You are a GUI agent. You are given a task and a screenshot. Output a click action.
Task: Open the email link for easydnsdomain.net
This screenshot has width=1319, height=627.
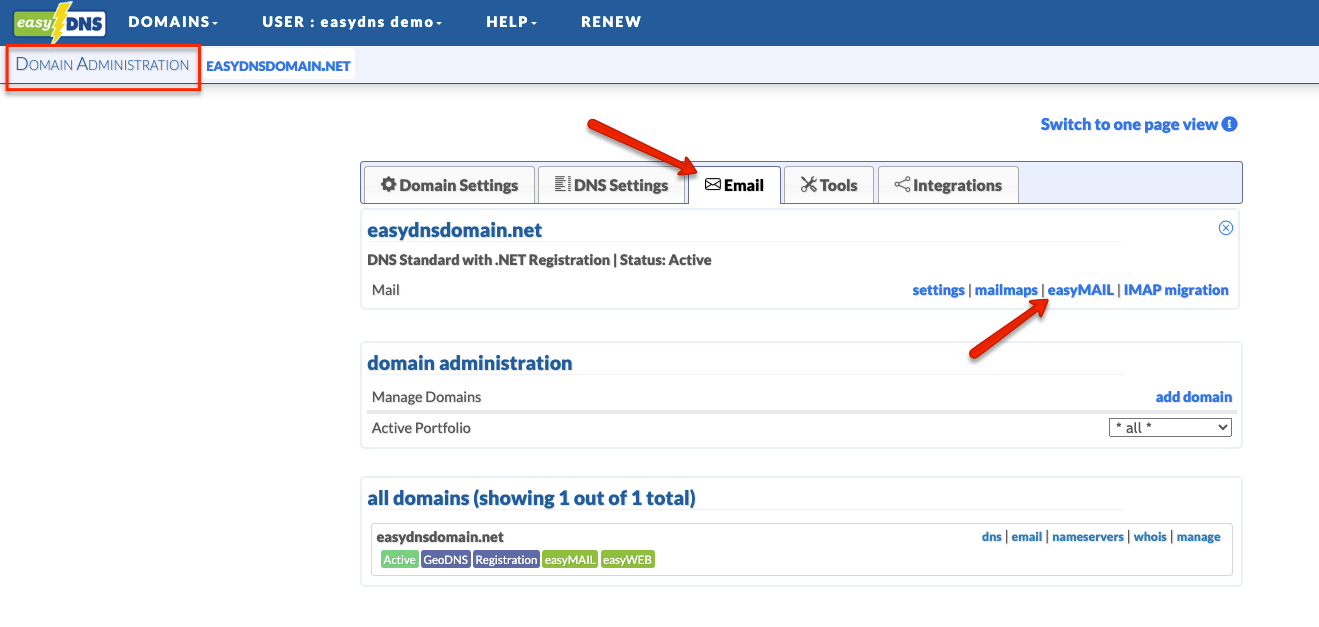coord(1027,537)
